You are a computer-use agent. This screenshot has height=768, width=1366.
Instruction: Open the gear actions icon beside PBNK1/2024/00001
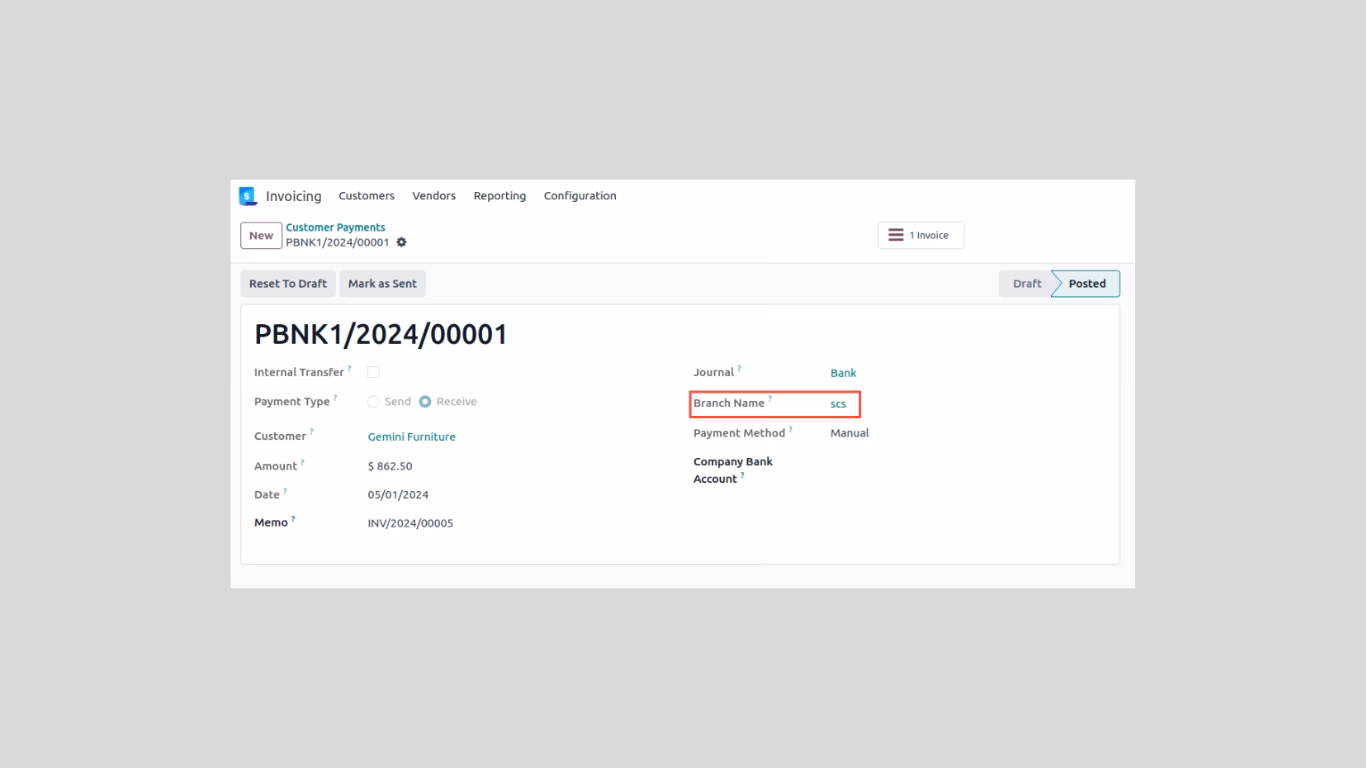click(x=402, y=242)
